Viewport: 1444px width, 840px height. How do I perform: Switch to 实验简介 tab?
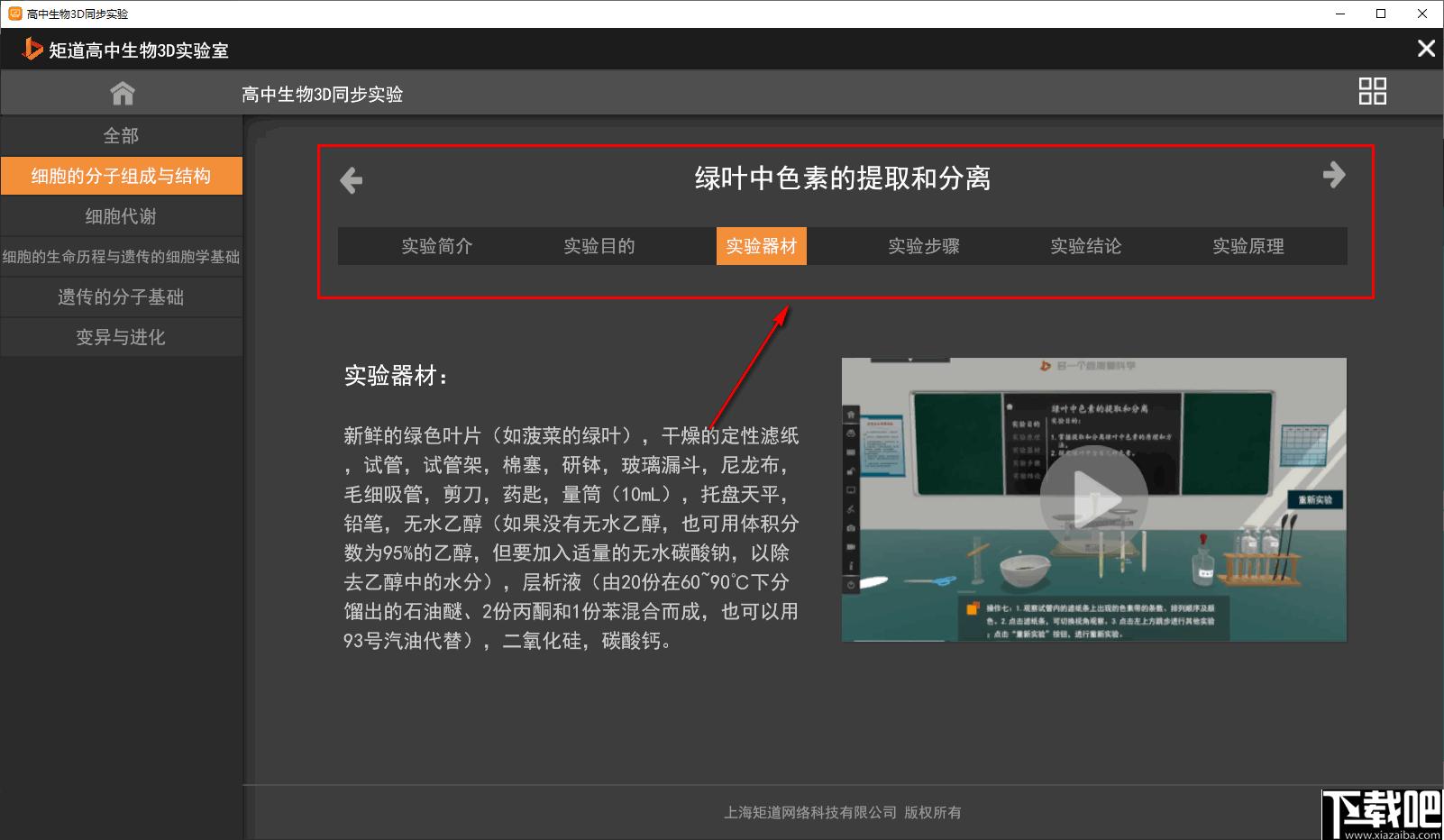(437, 246)
